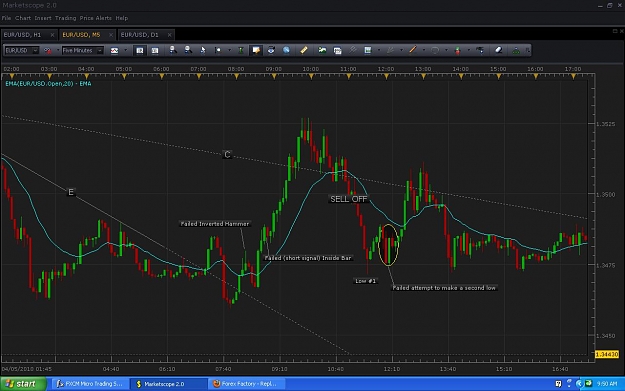Click the EMA(EUR/USD.Open,20) indicator label
Screen dimensions: 625x391
[x=48, y=84]
